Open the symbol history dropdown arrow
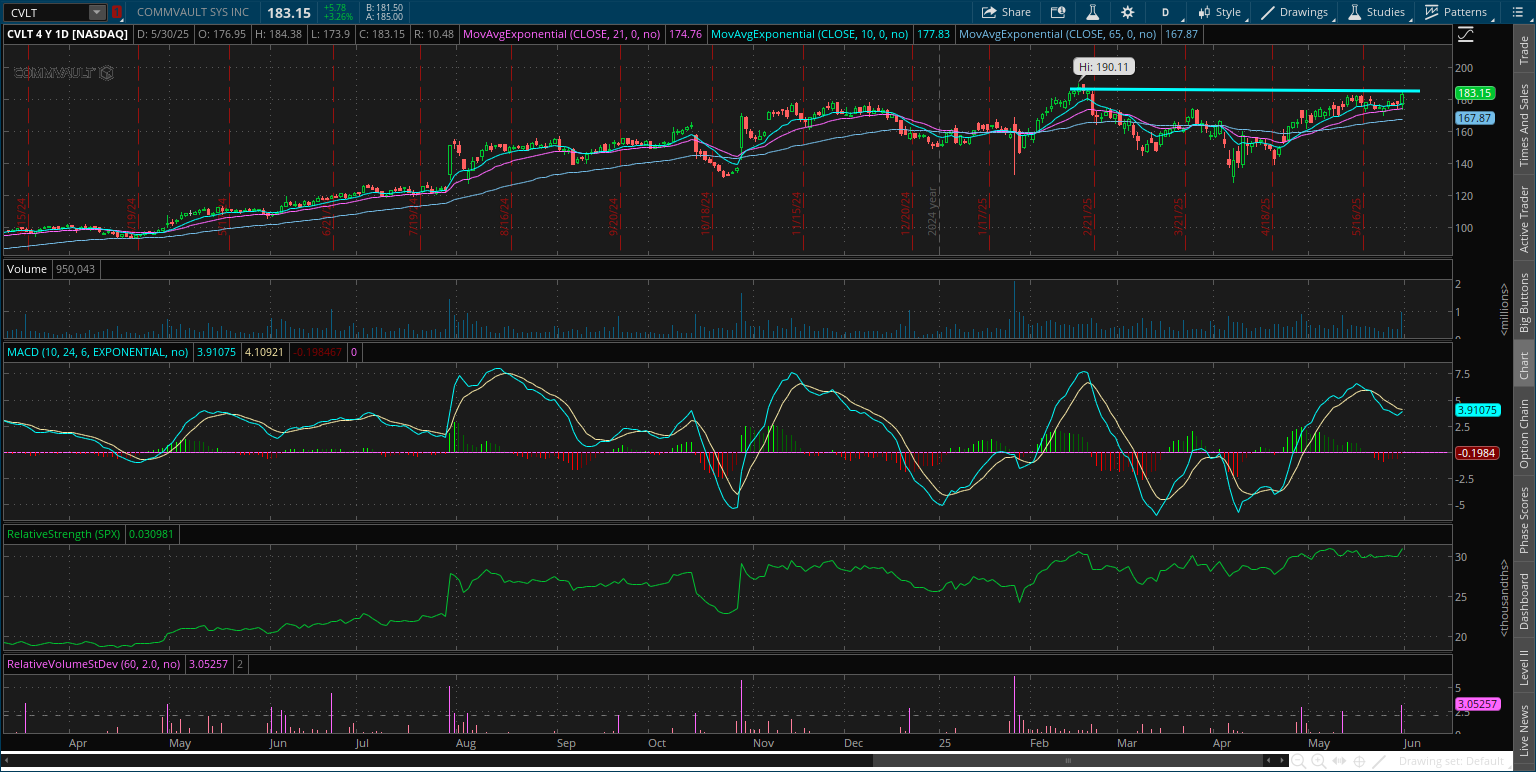 [97, 12]
